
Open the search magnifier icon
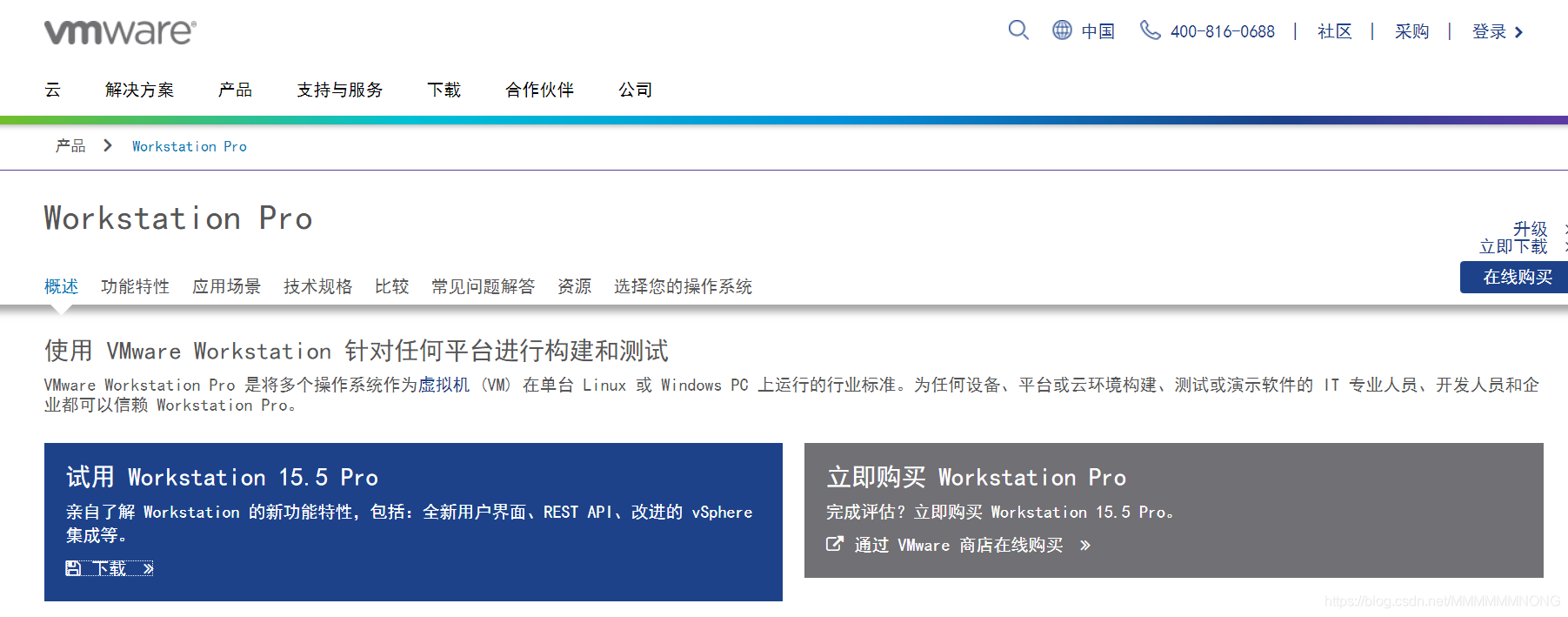(x=1018, y=30)
